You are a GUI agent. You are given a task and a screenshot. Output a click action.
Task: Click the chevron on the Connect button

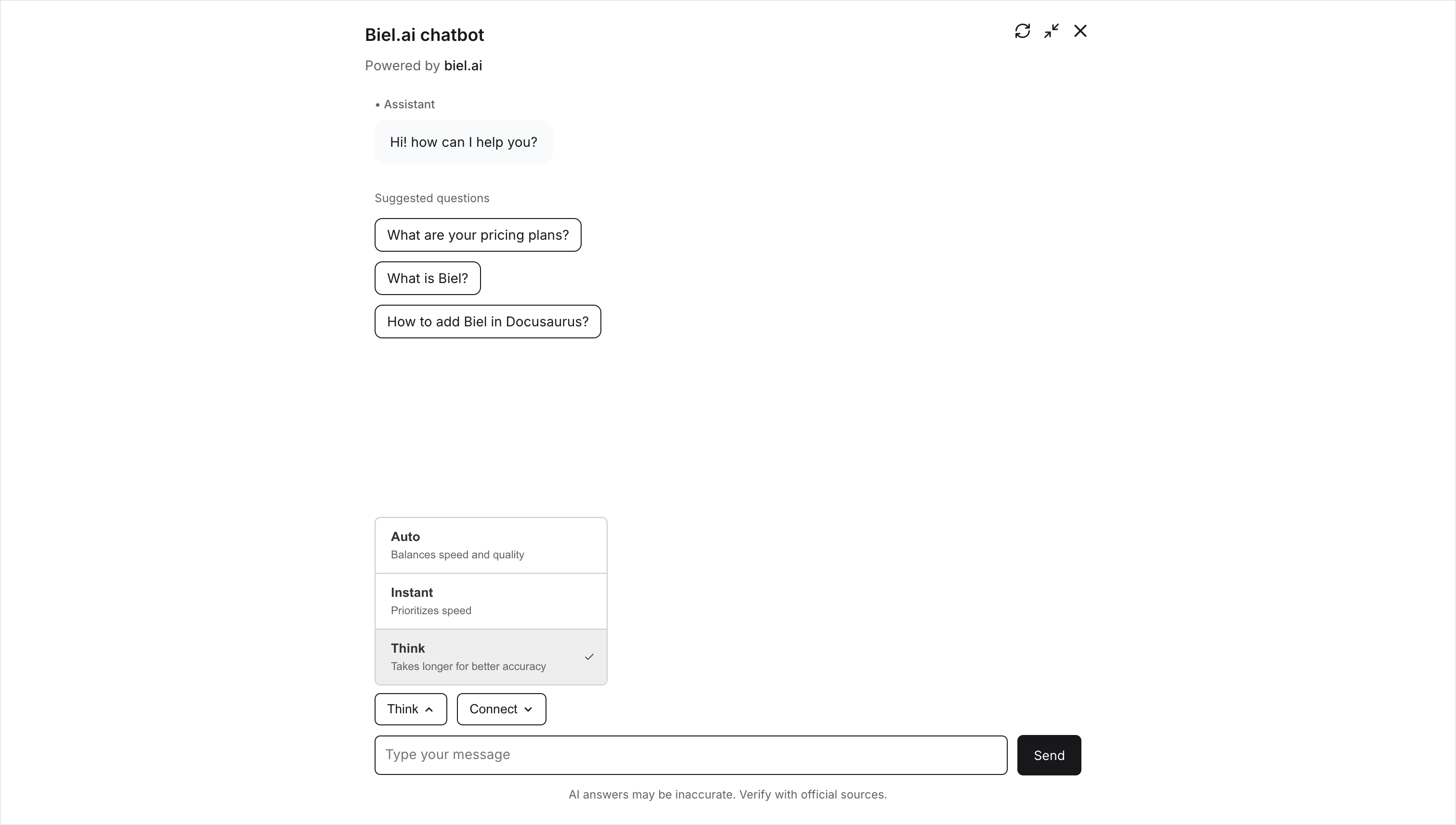pos(528,709)
